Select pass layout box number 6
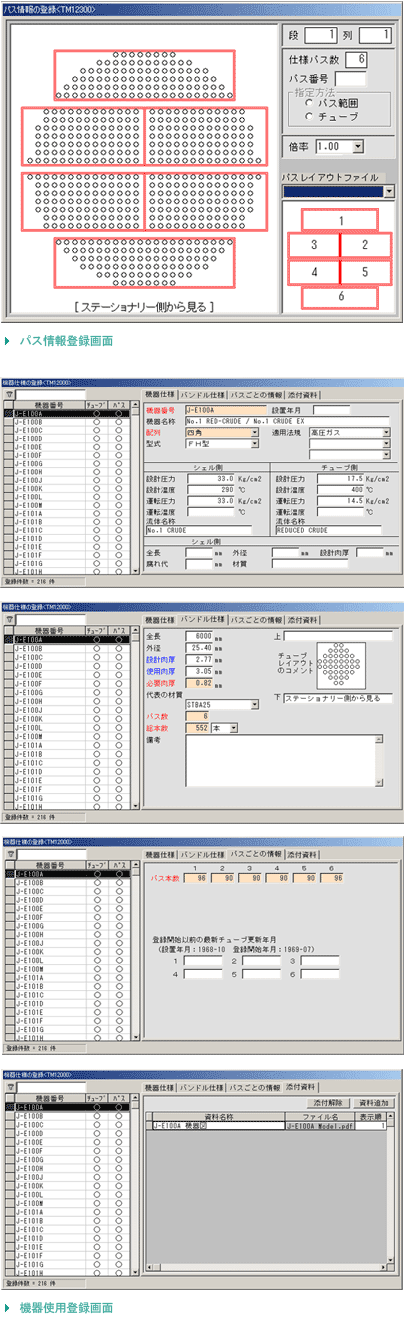Image resolution: width=404 pixels, height=1324 pixels. click(340, 297)
